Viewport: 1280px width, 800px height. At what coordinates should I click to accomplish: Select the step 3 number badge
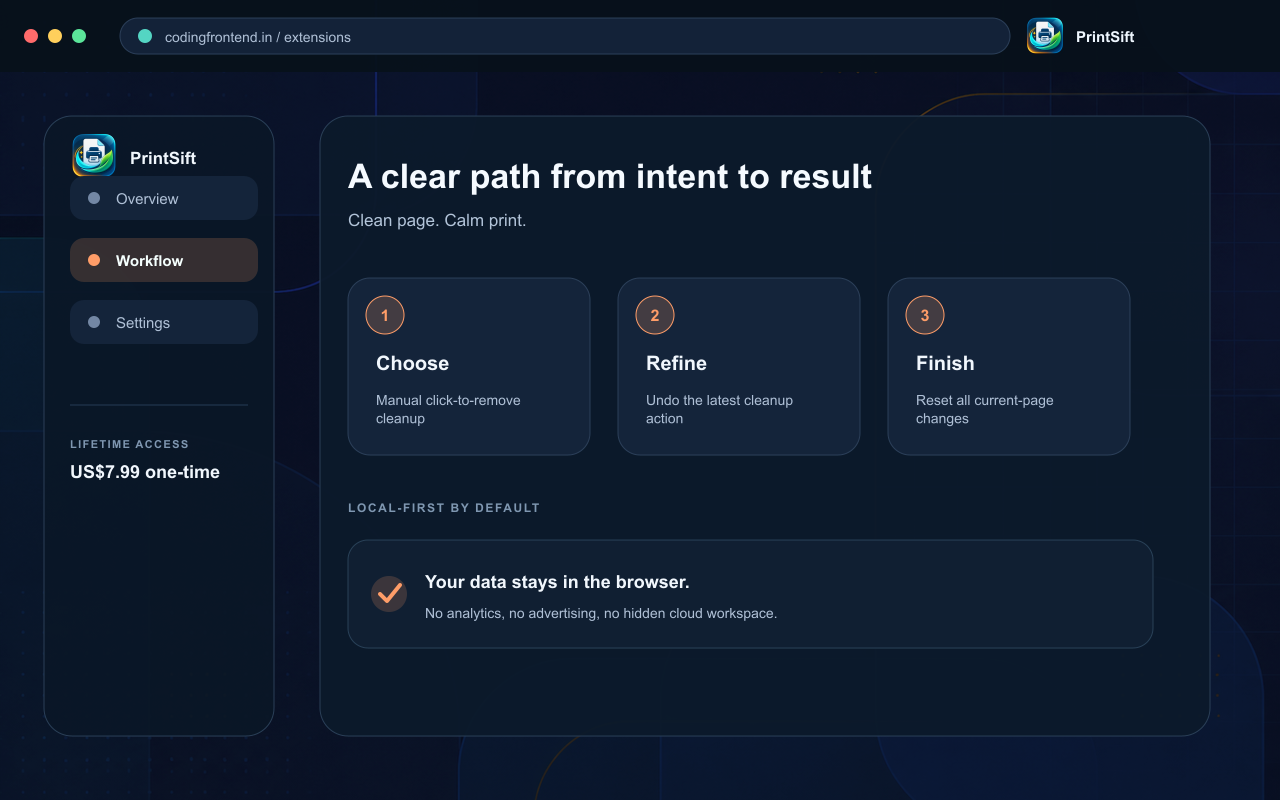(x=925, y=315)
